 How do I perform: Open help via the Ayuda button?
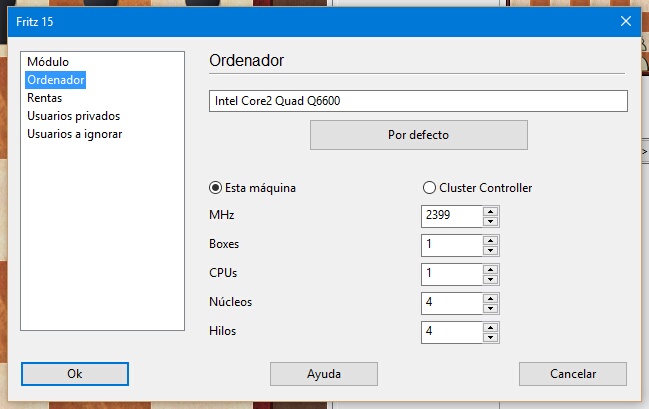point(324,374)
